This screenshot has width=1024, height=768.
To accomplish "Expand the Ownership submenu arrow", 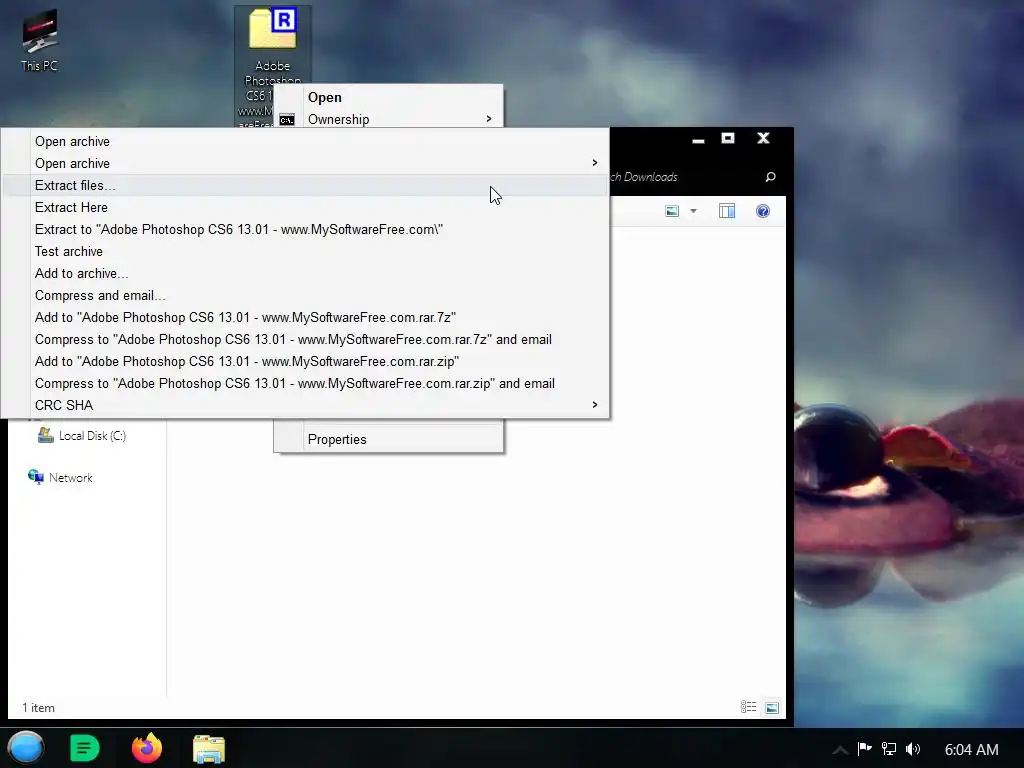I will 488,118.
